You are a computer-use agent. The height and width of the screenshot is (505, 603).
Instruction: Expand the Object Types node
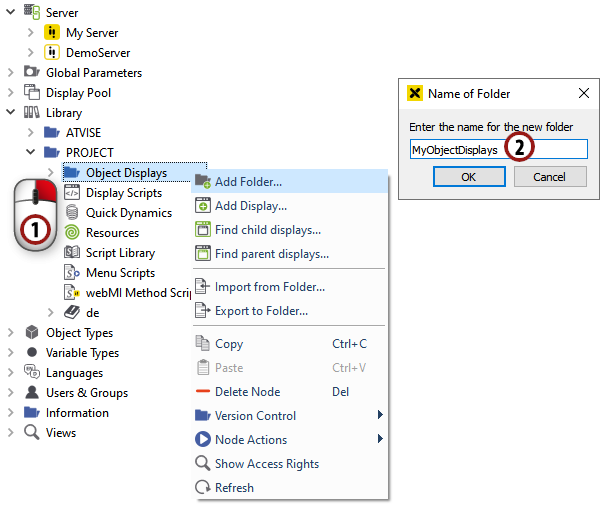pyautogui.click(x=11, y=332)
